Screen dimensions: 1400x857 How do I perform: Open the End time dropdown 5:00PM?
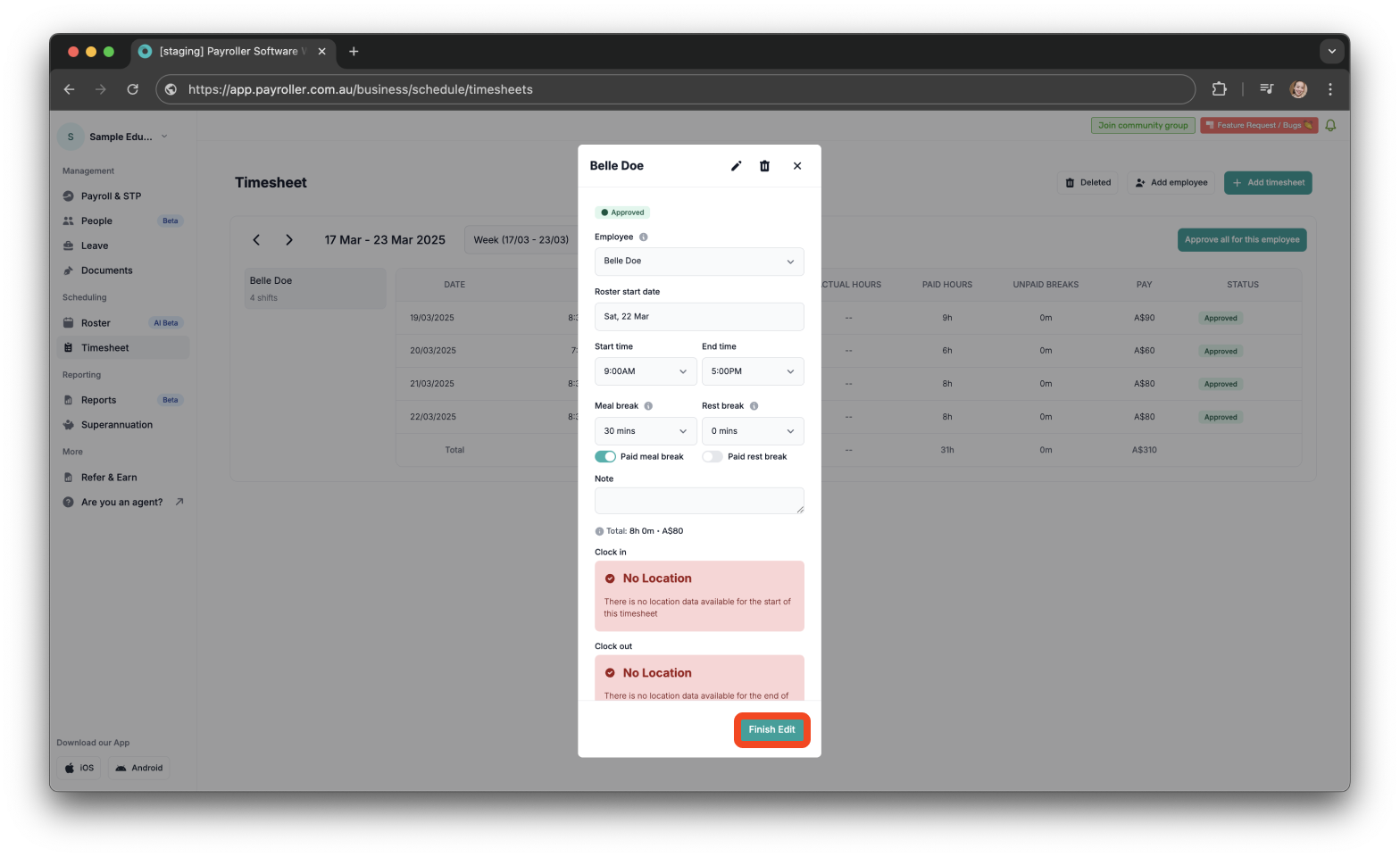pos(753,371)
